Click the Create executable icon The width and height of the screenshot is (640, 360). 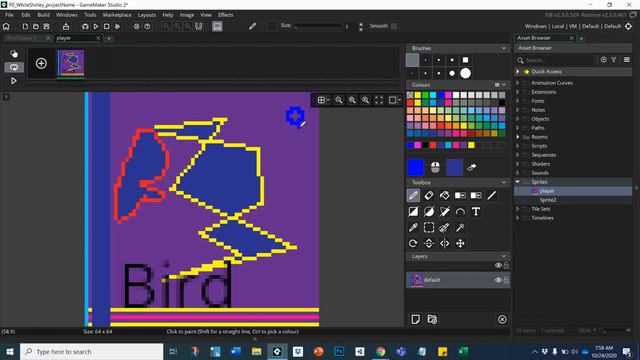coord(66,27)
